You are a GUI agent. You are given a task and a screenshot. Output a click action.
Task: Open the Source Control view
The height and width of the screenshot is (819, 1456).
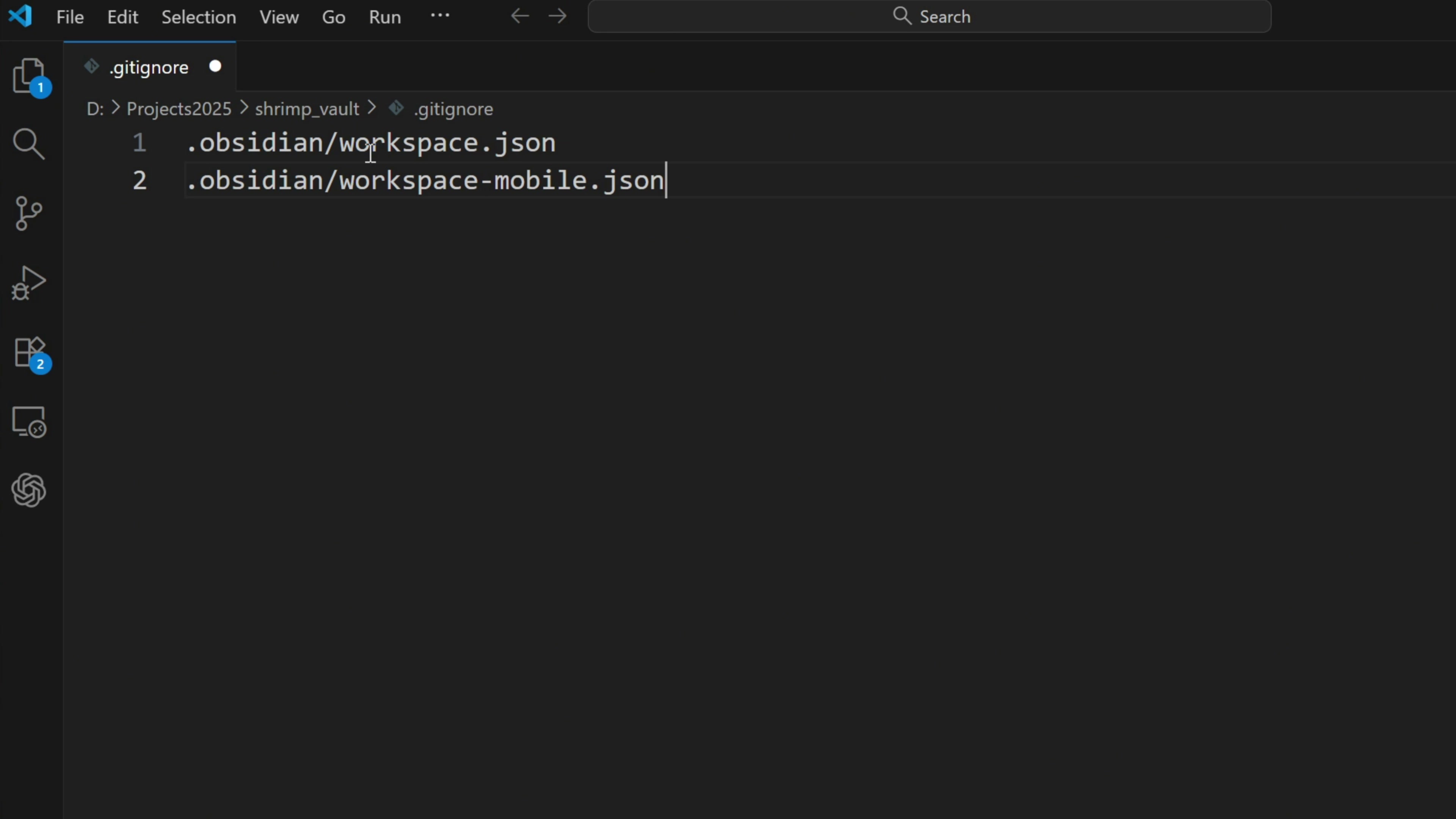(28, 213)
